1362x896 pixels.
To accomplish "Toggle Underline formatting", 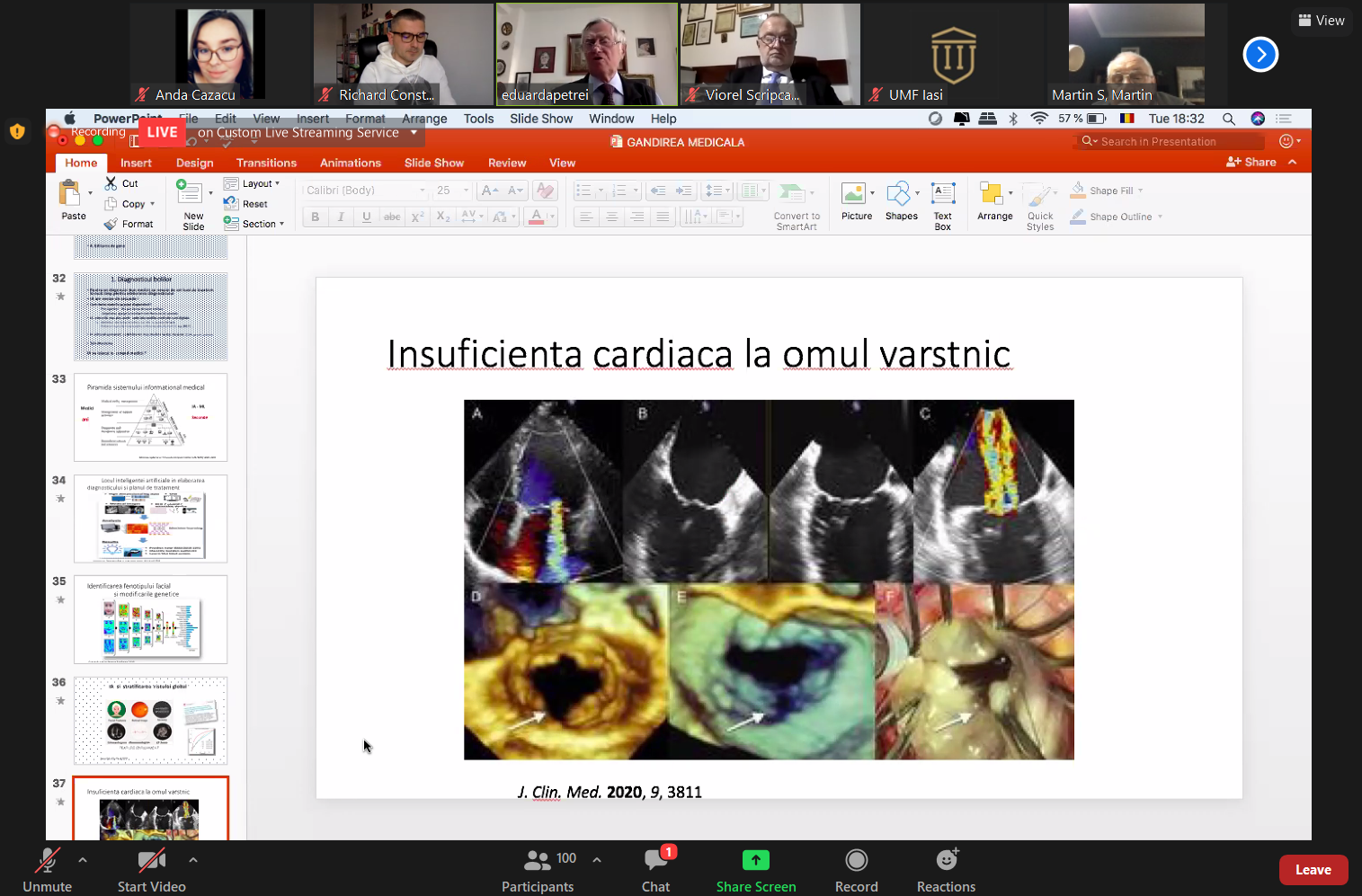I will click(366, 217).
